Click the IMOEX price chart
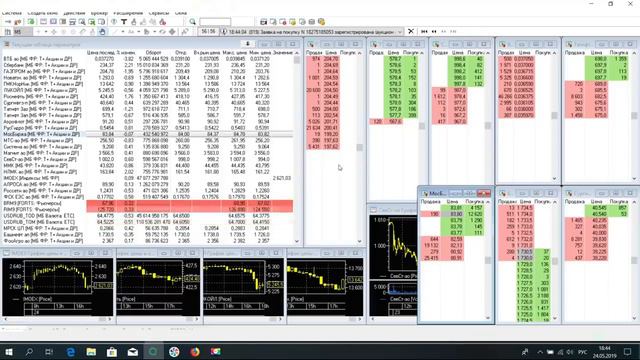 point(58,287)
